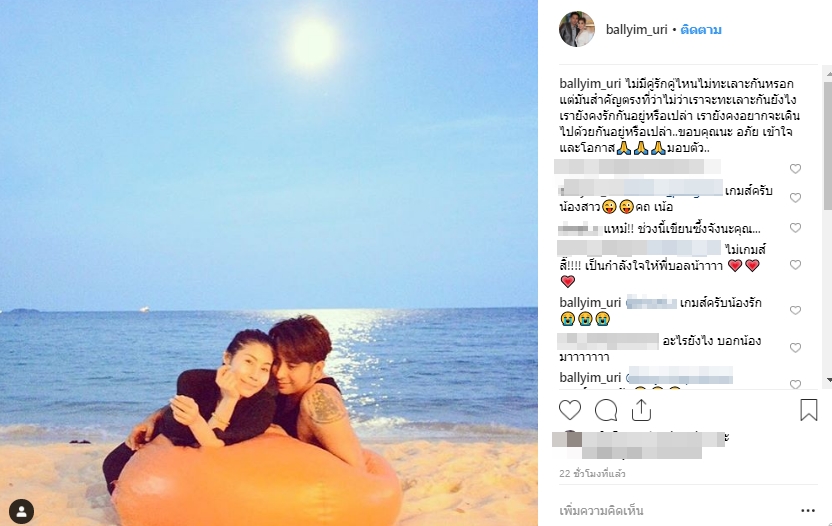
Task: Open the comment bubble icon
Action: coord(605,410)
